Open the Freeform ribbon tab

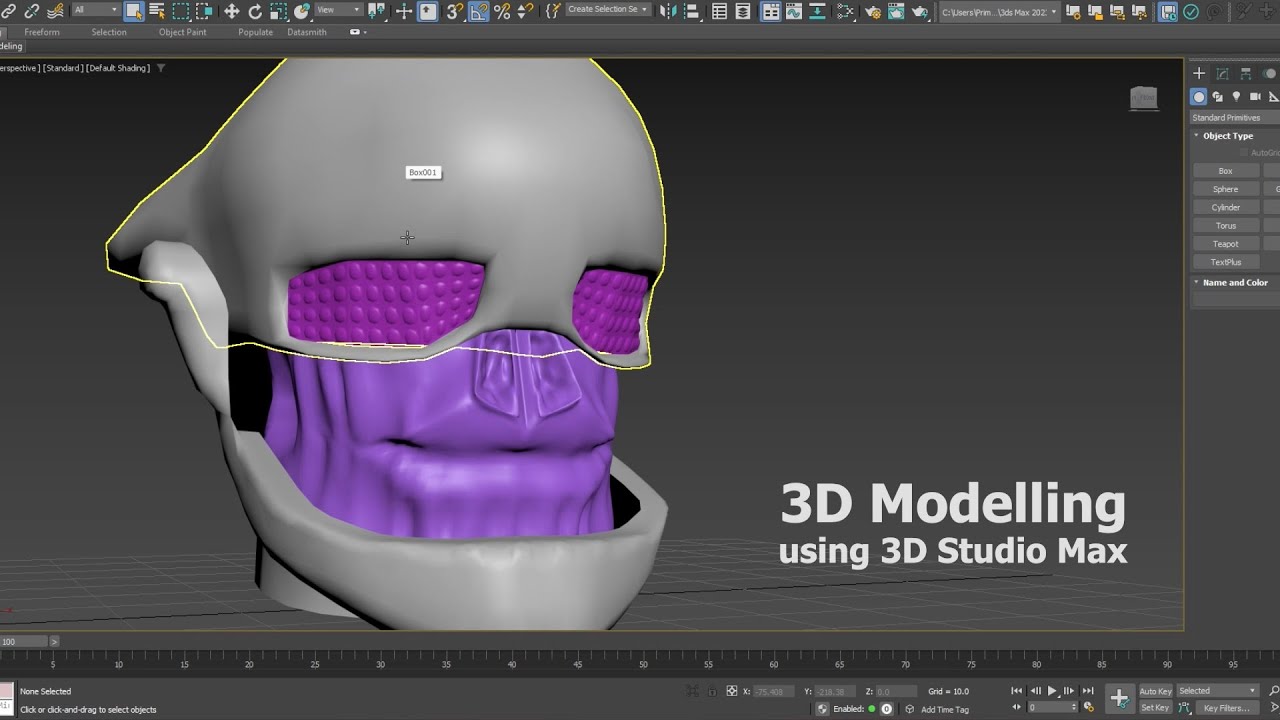click(42, 32)
